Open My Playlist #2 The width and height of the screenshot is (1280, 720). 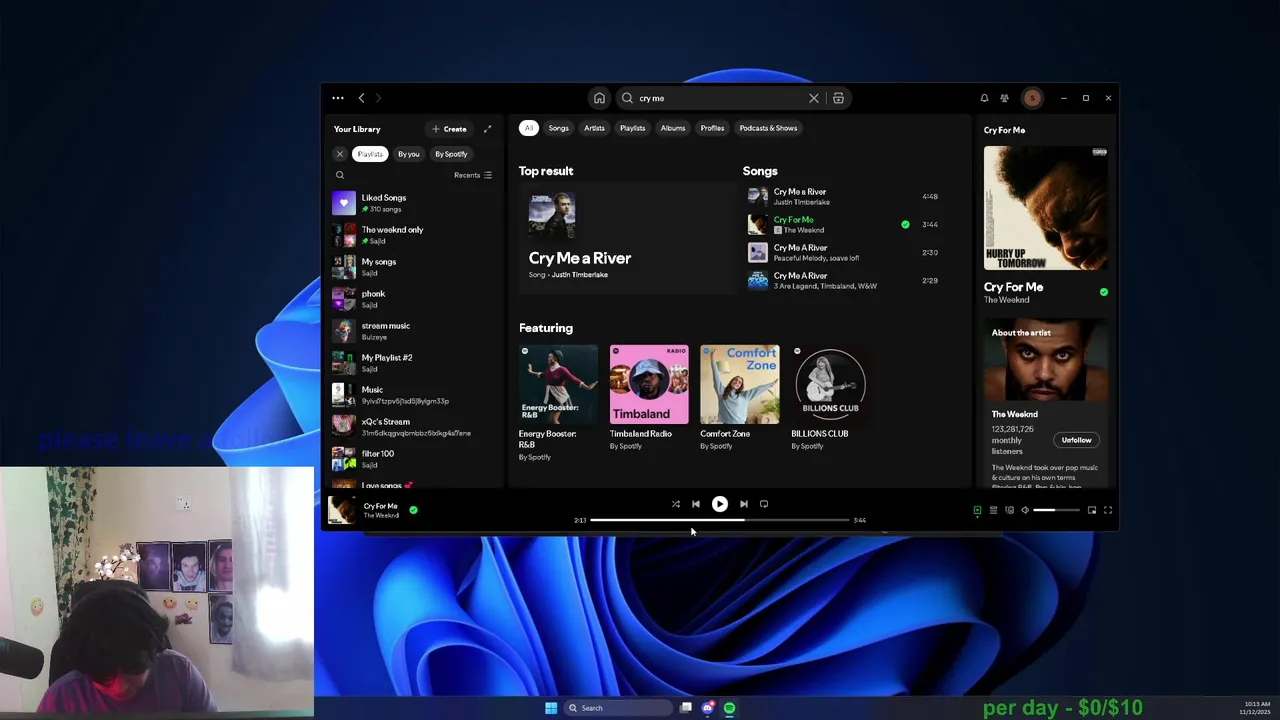(x=413, y=363)
